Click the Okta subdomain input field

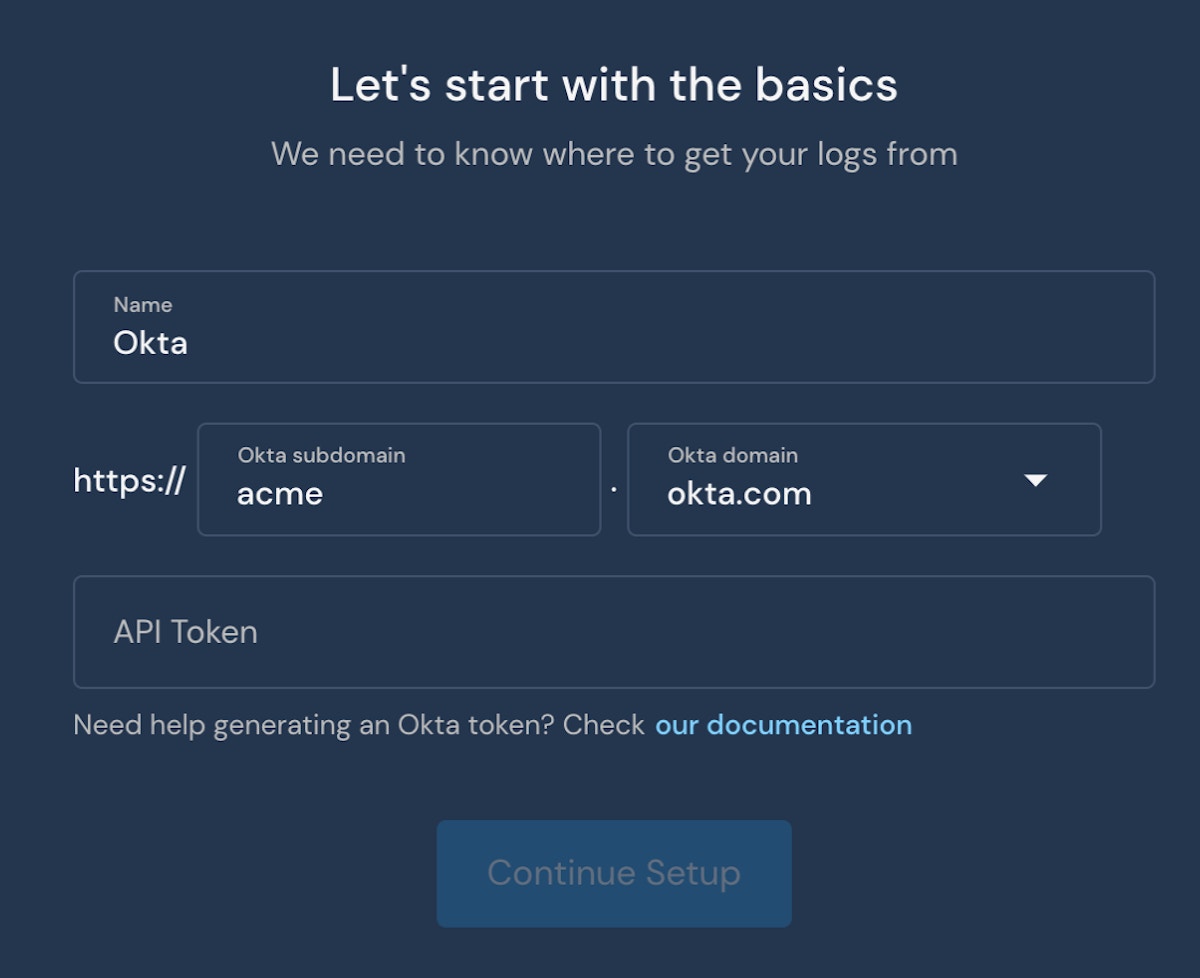coord(398,480)
